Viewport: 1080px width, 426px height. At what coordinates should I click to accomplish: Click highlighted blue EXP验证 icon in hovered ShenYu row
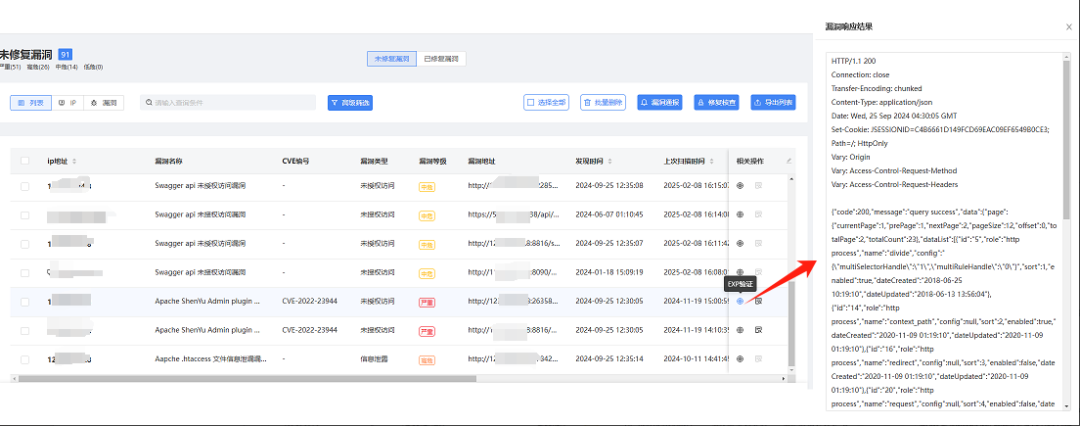coord(740,301)
